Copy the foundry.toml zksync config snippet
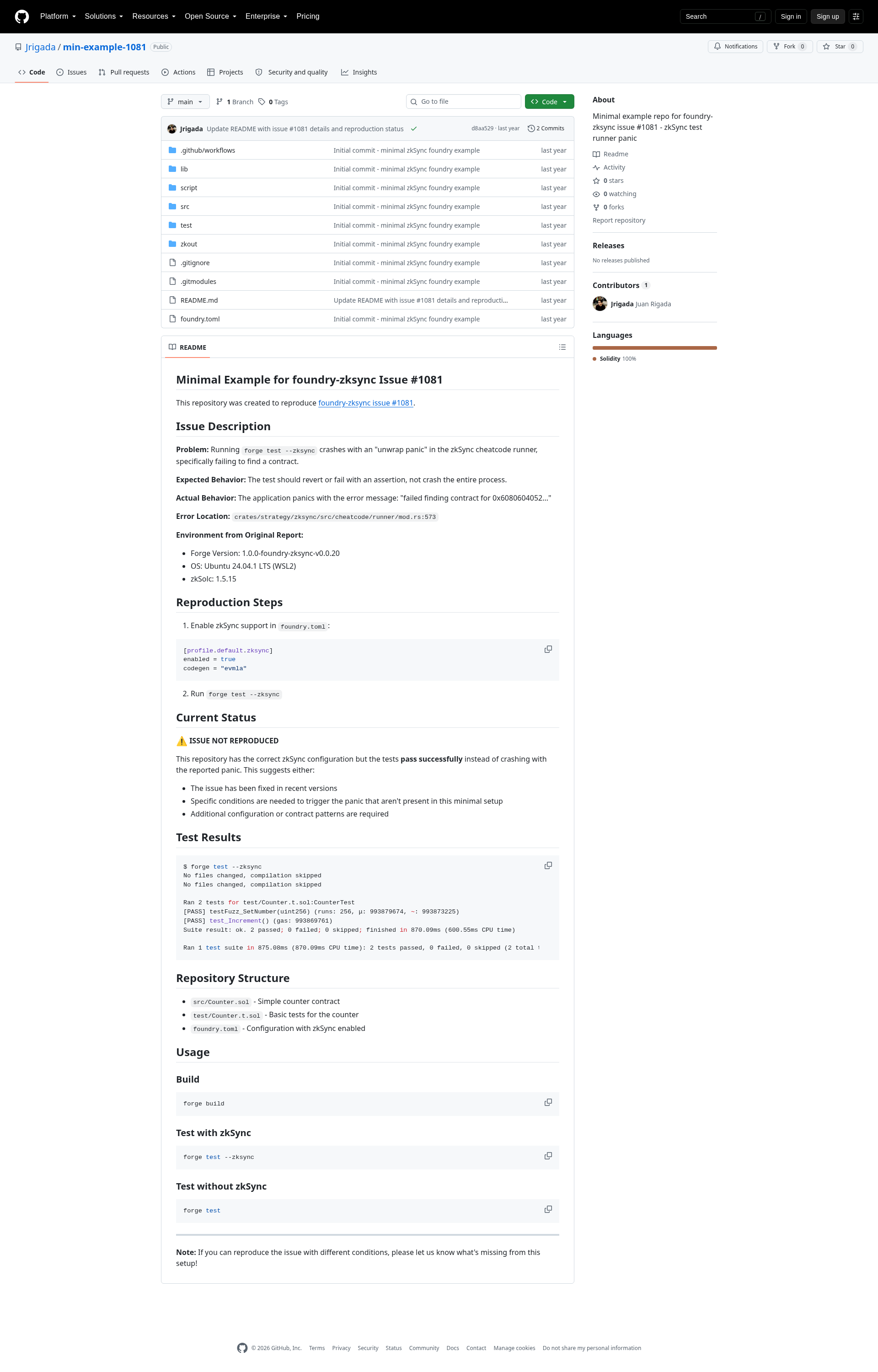878x1372 pixels. [x=548, y=649]
